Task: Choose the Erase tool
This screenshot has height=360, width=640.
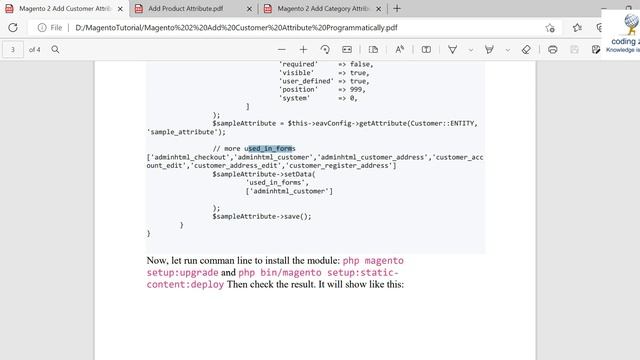Action: (x=526, y=49)
